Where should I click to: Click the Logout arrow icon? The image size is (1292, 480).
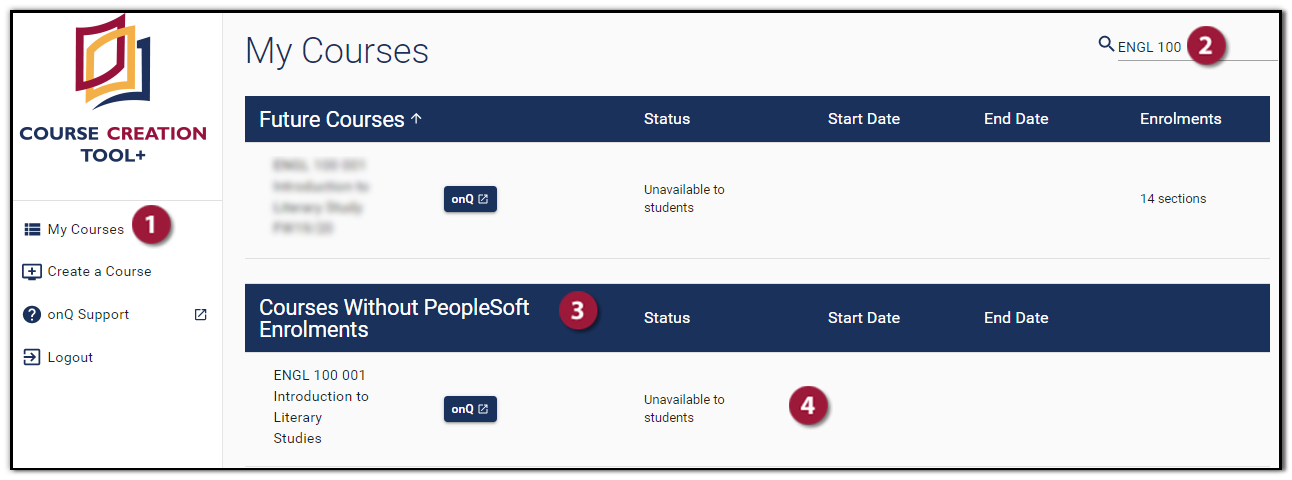[x=32, y=358]
